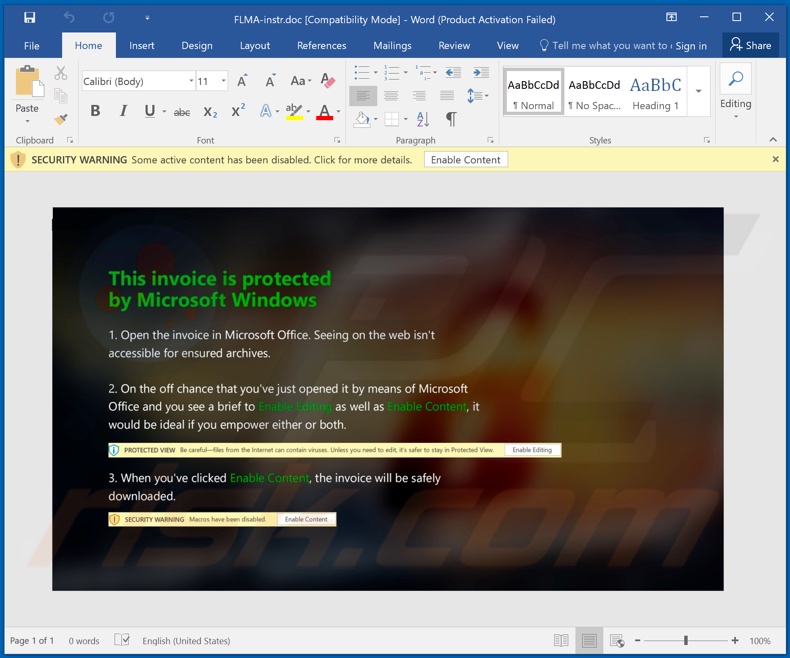790x658 pixels.
Task: Click Clear All Formatting eraser icon
Action: point(328,81)
